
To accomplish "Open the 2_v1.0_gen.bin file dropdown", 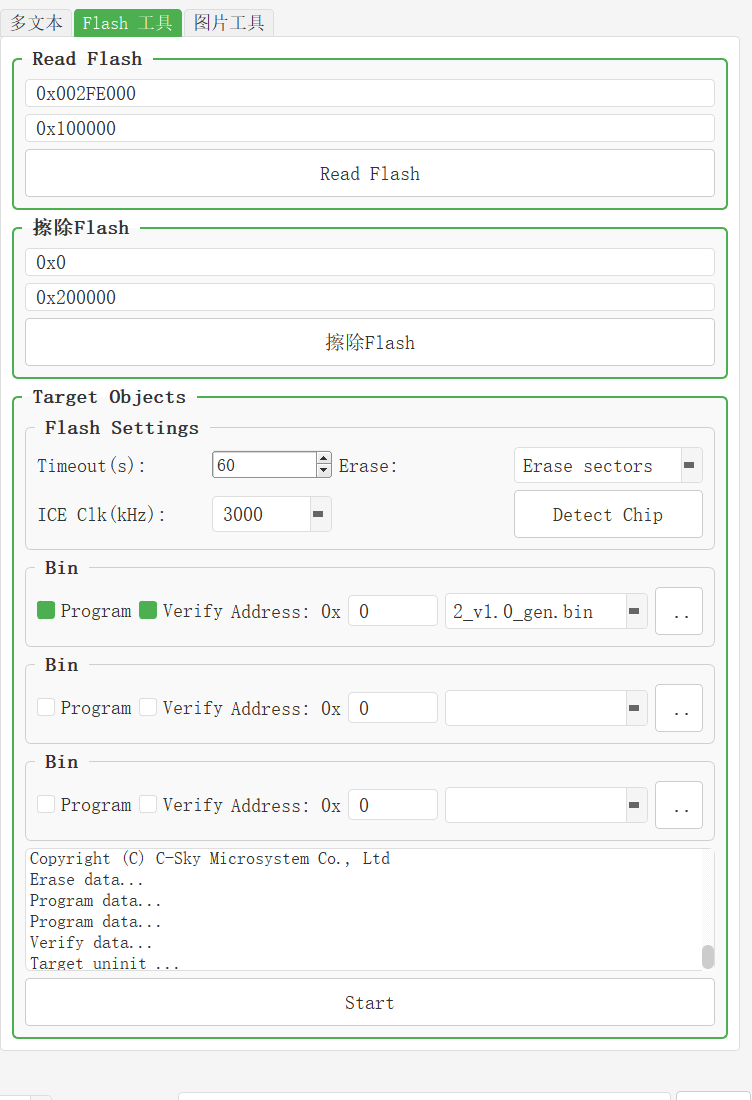I will (x=546, y=611).
